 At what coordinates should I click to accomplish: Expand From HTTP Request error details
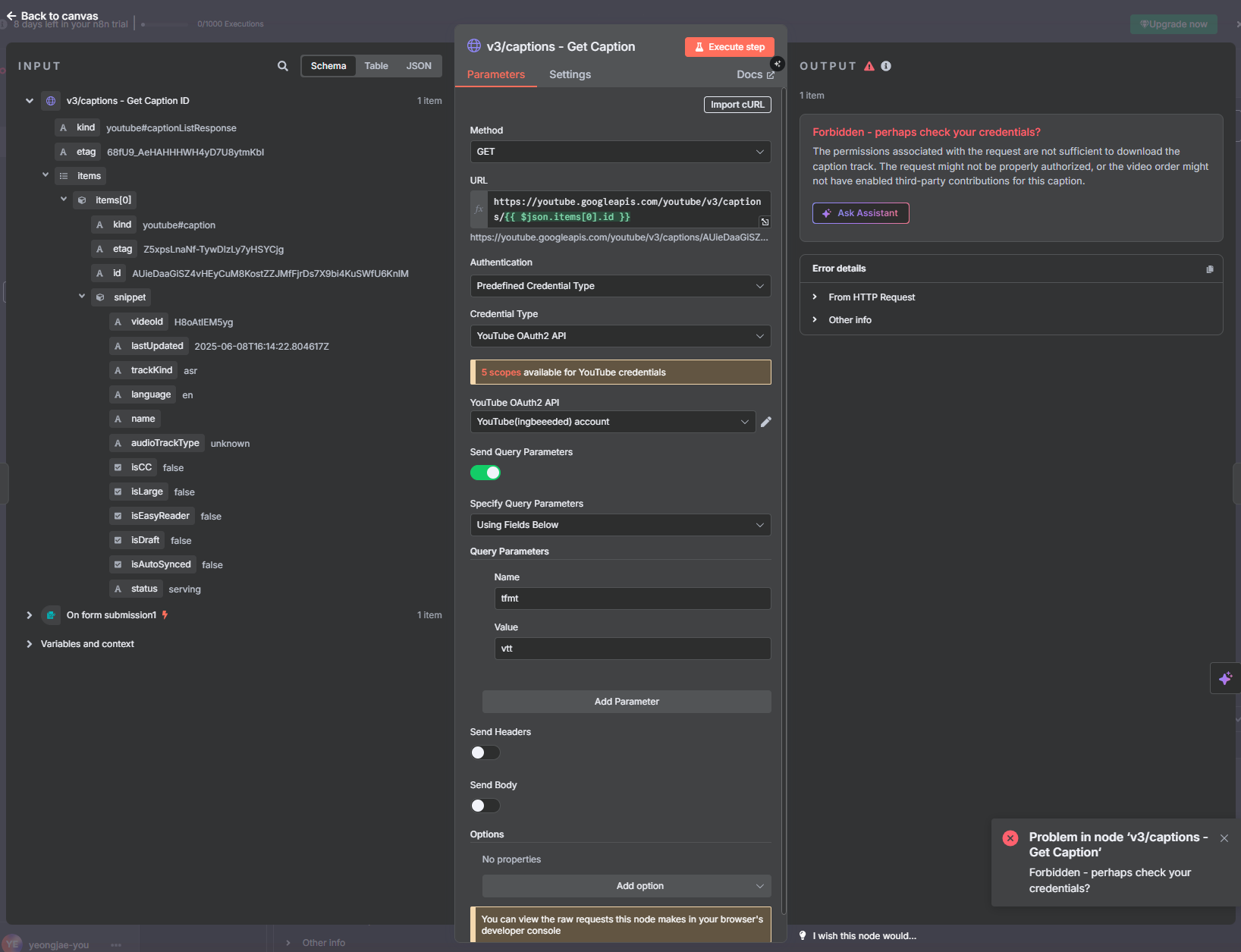(x=815, y=297)
